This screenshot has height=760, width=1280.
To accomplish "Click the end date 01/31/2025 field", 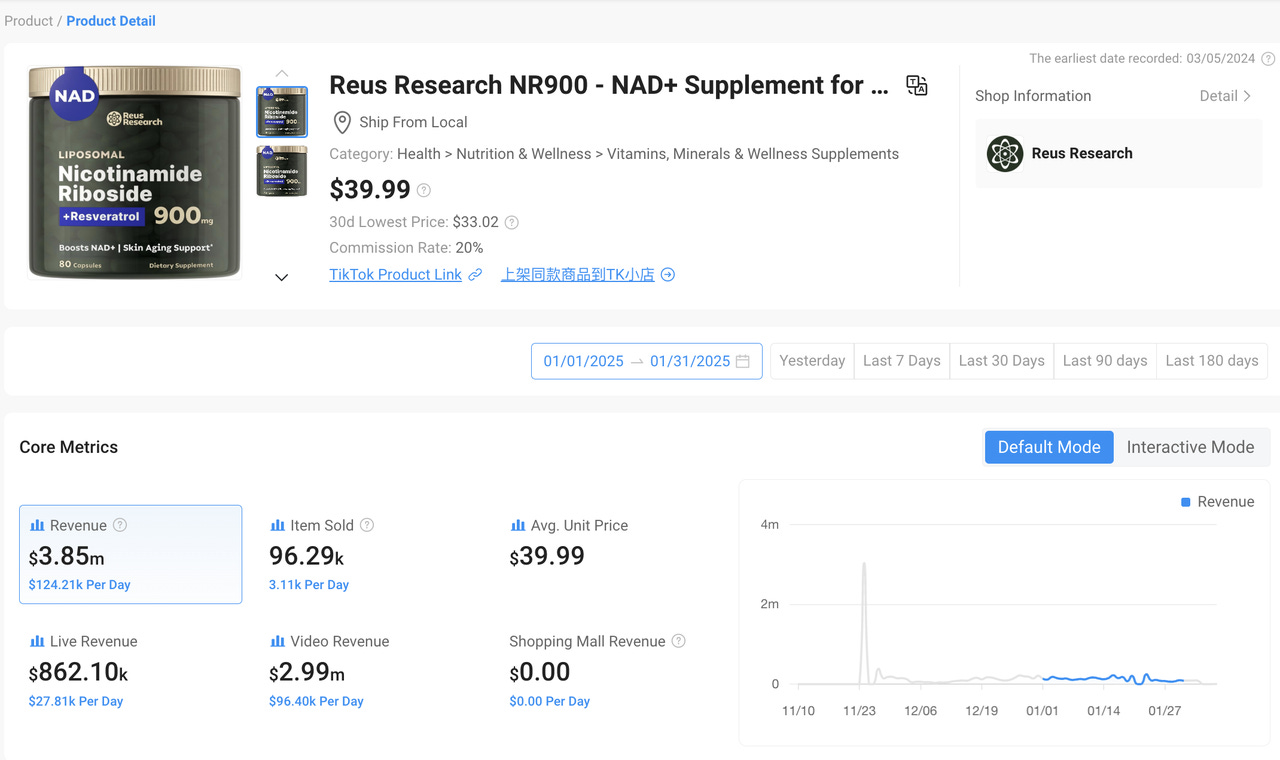I will [690, 361].
